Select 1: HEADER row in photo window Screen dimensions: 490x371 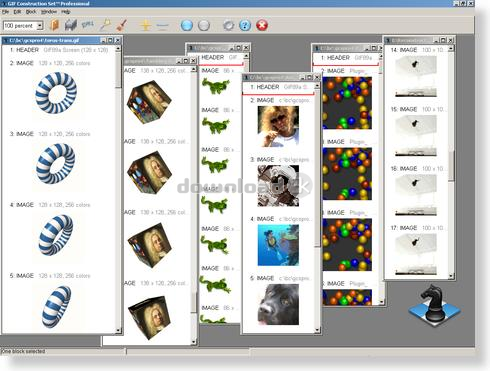pyautogui.click(x=278, y=87)
